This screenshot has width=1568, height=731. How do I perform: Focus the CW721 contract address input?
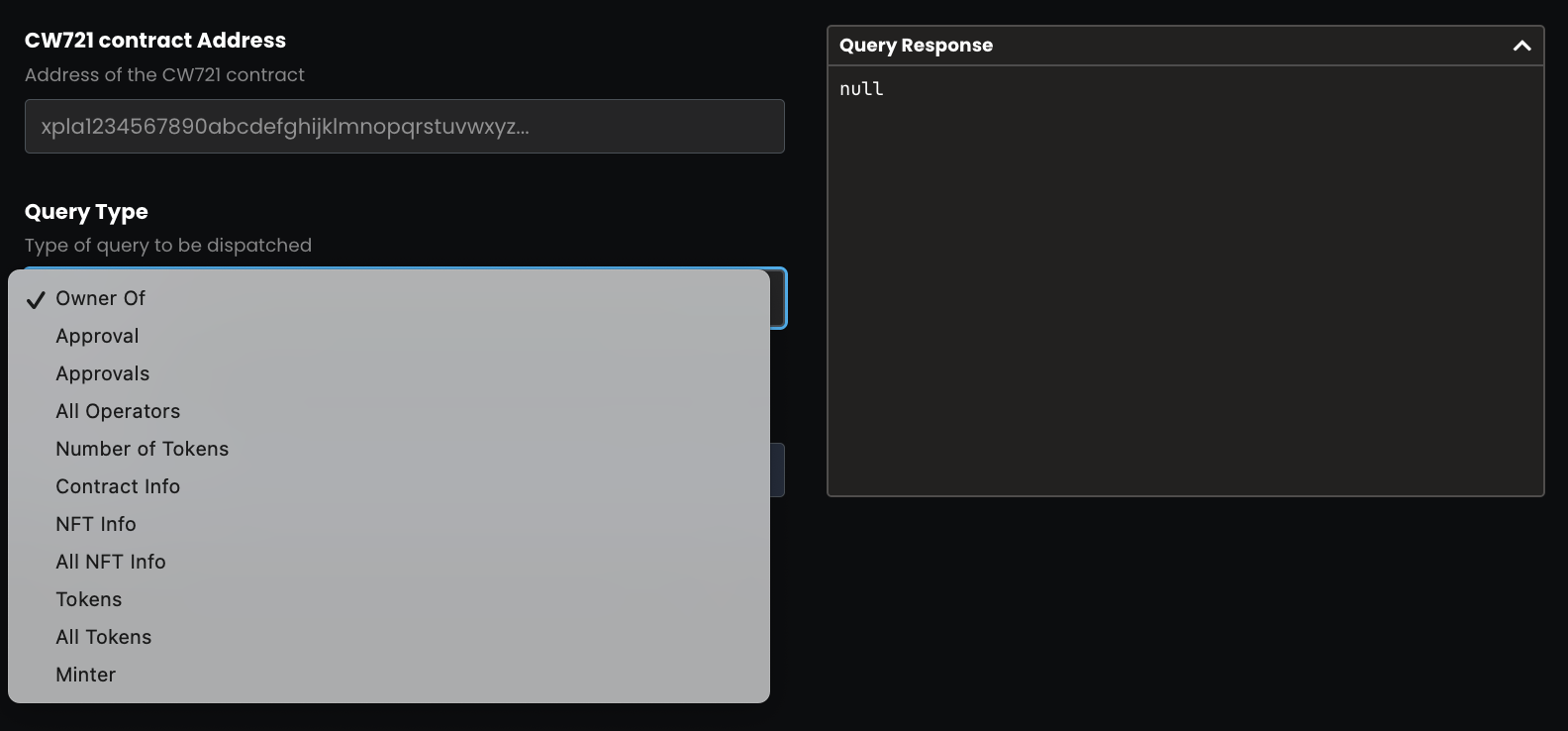click(404, 127)
